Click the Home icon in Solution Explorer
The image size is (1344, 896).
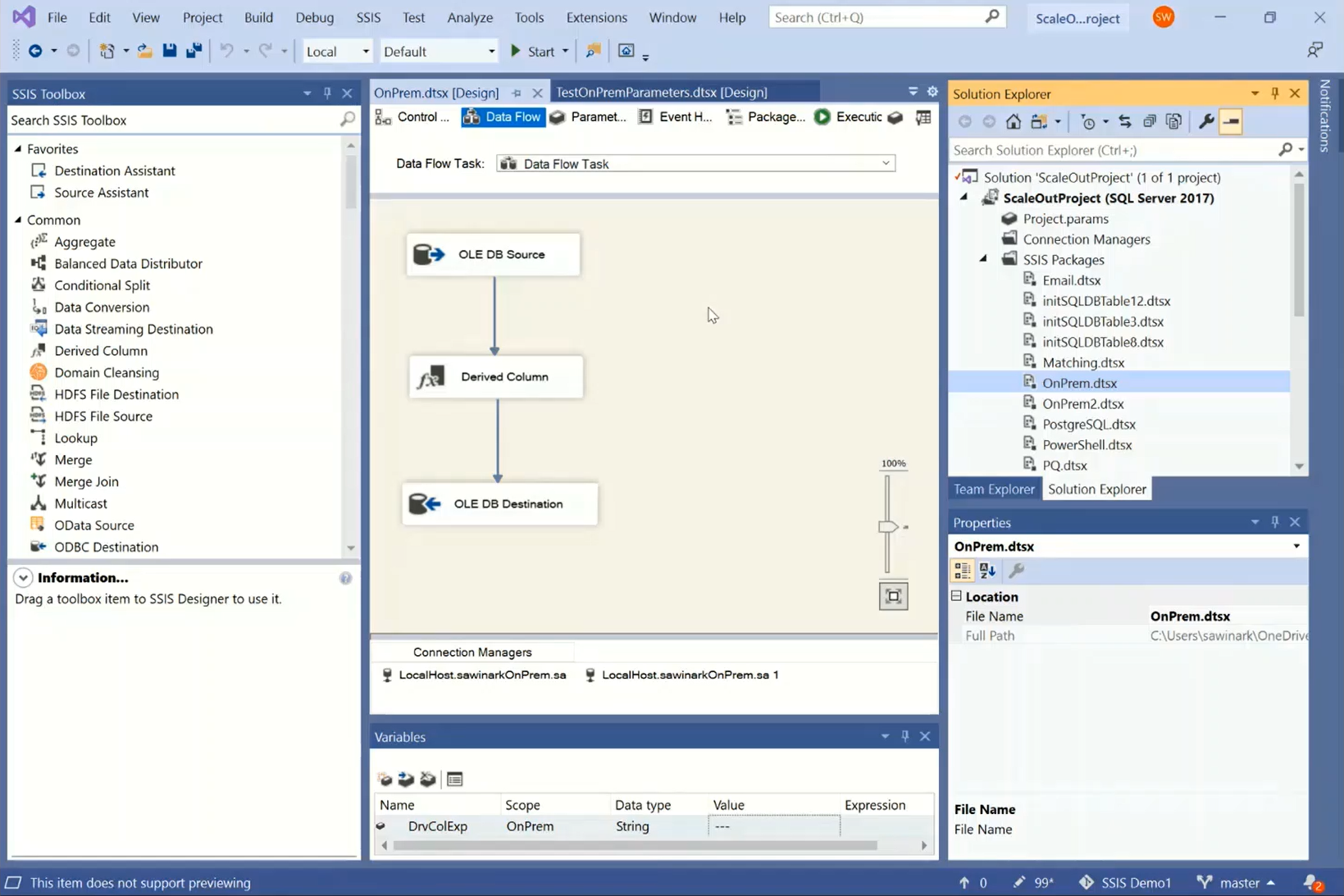(x=1013, y=121)
